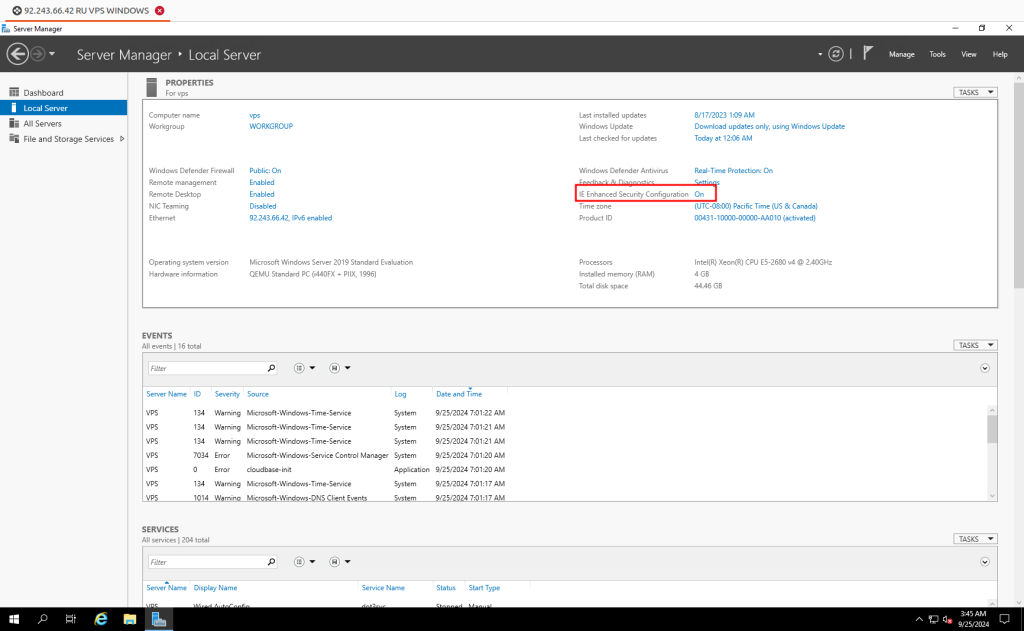Image resolution: width=1024 pixels, height=631 pixels.
Task: Click the WORKGROUP link
Action: [271, 127]
